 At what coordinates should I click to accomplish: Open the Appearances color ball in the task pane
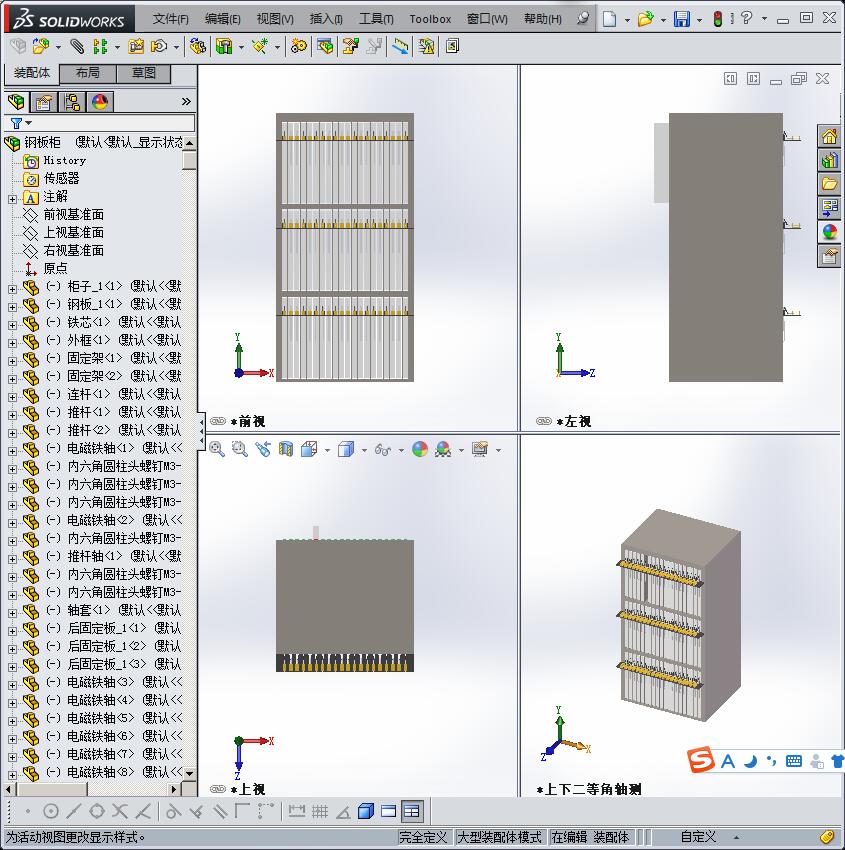click(829, 232)
